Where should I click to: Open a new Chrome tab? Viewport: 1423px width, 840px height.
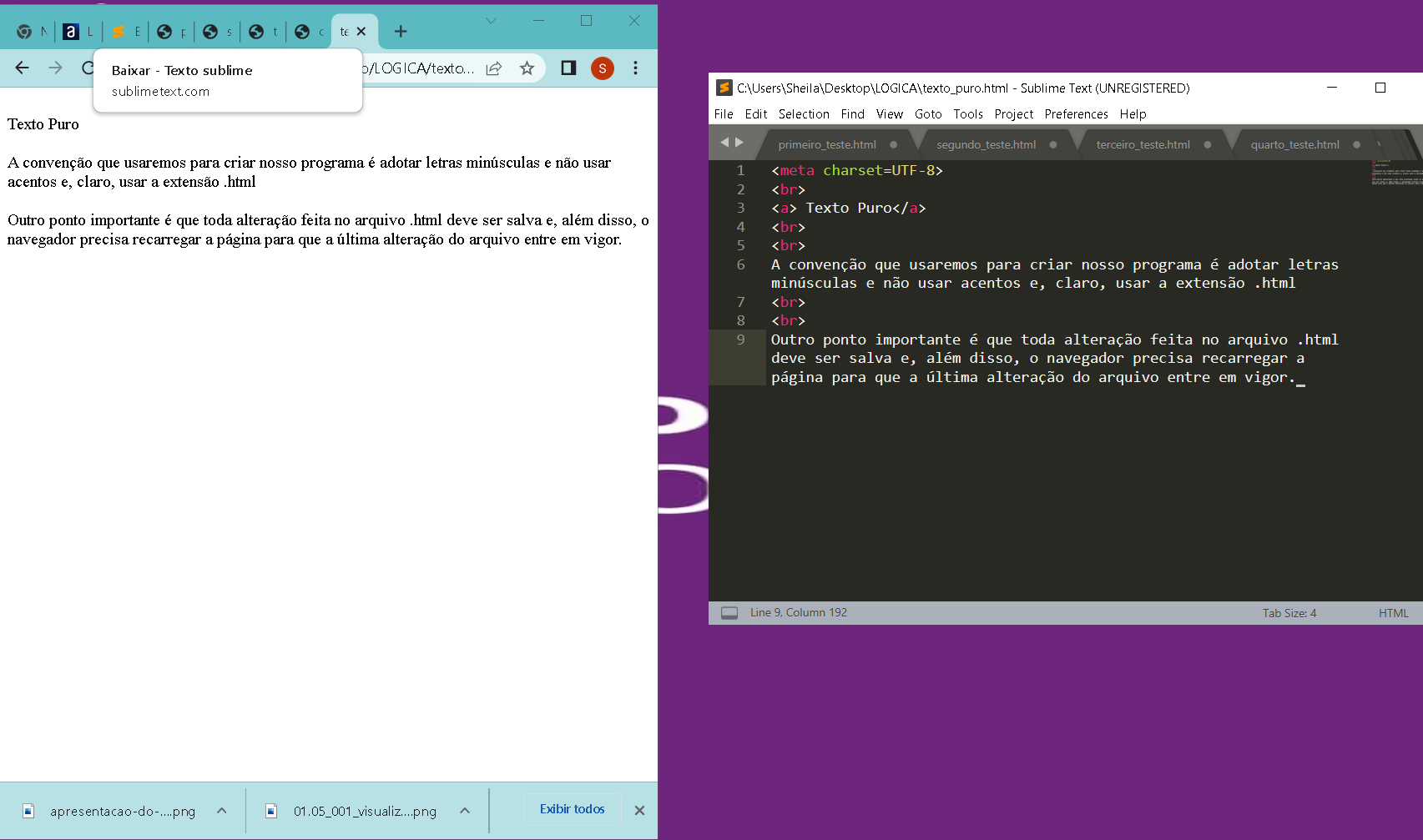401,32
